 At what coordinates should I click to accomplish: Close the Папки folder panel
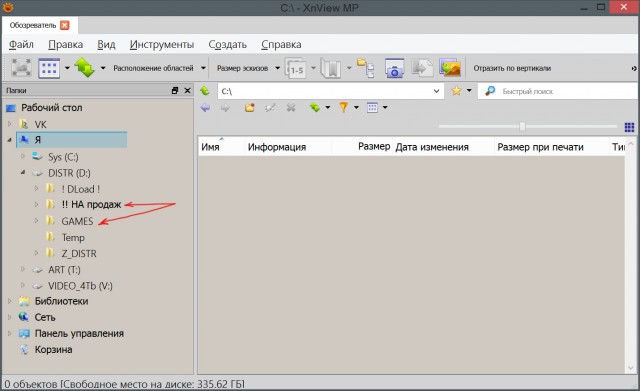pyautogui.click(x=187, y=91)
